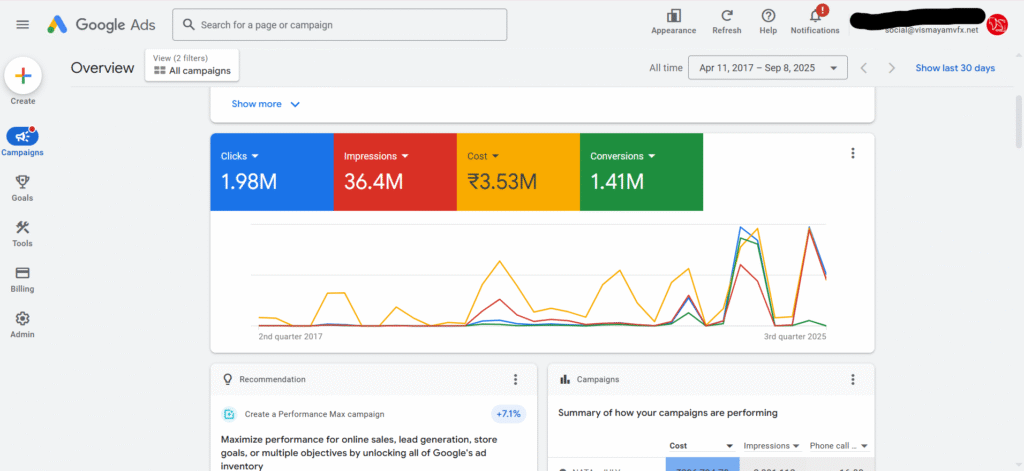Click the Campaigns bar chart icon
This screenshot has width=1024, height=471.
565,379
